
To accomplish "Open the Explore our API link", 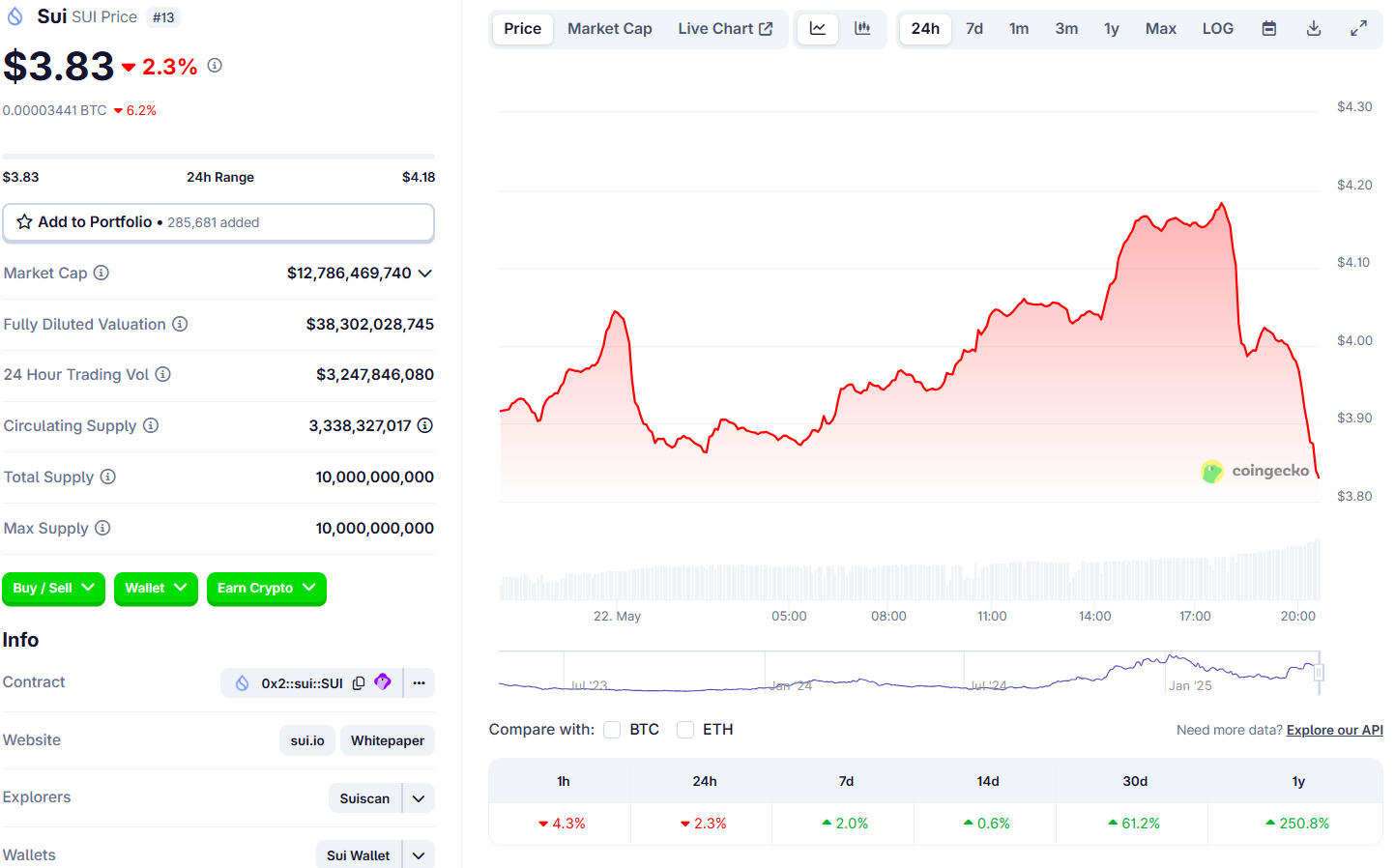I will click(1334, 730).
